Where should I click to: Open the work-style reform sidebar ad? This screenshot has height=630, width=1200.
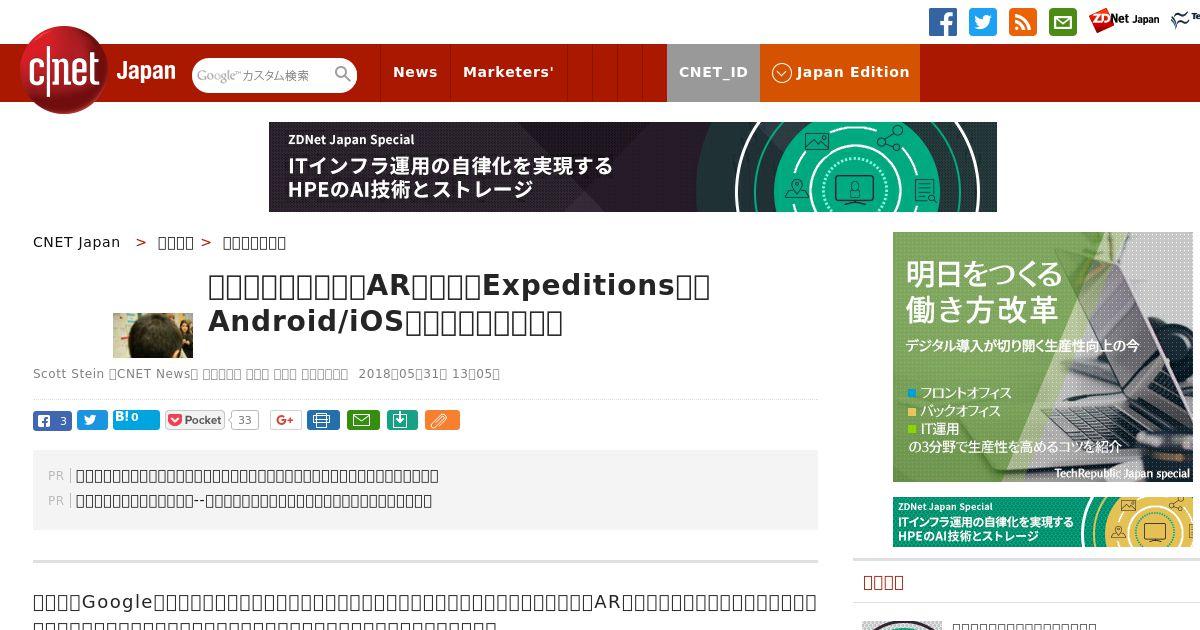point(1043,357)
